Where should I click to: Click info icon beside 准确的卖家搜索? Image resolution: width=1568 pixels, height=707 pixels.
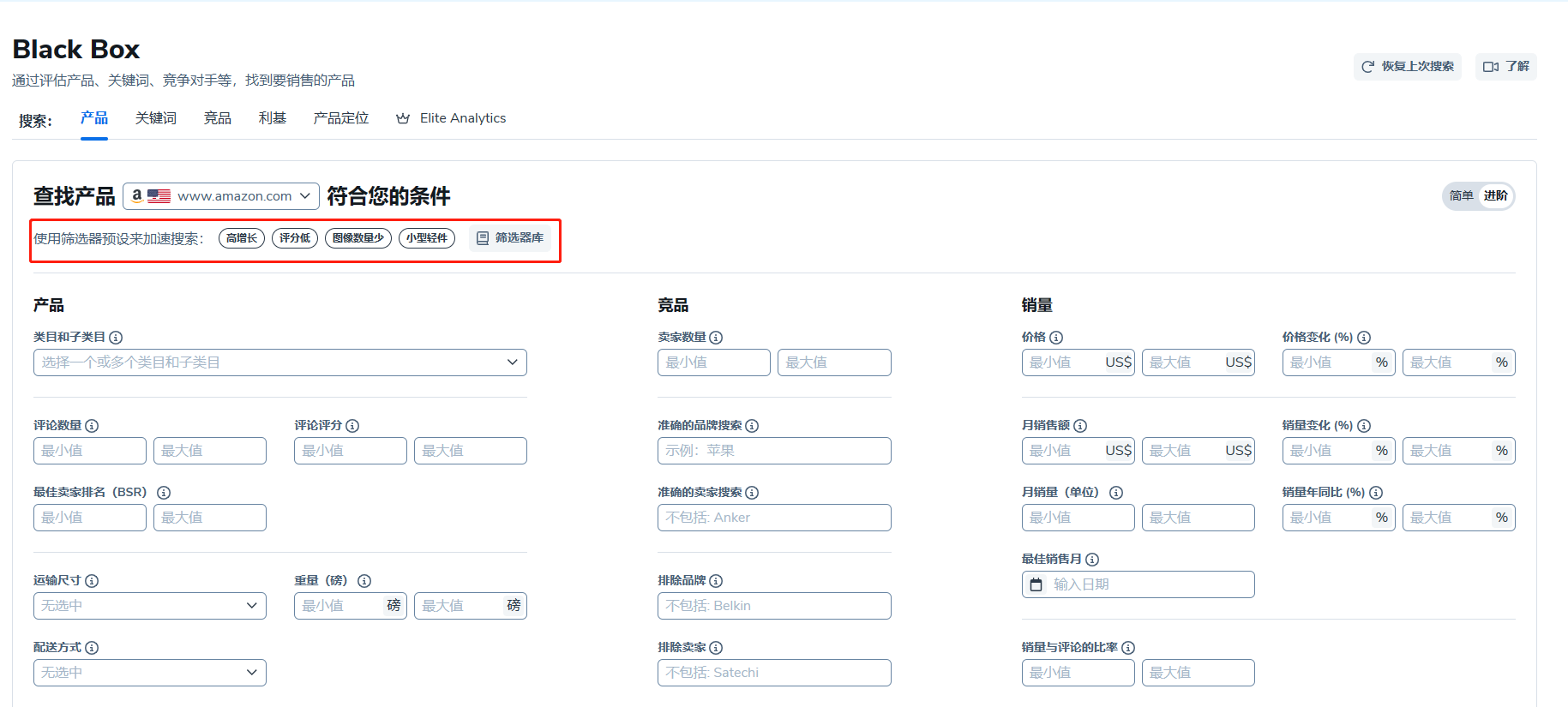(x=752, y=493)
